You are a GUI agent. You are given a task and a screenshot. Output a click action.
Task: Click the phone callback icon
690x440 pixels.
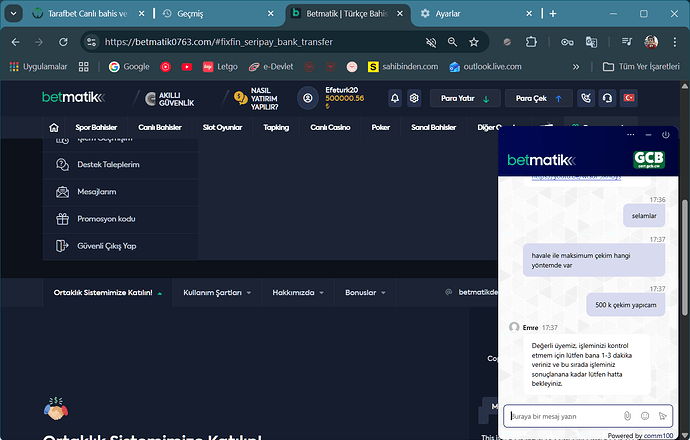tap(586, 98)
